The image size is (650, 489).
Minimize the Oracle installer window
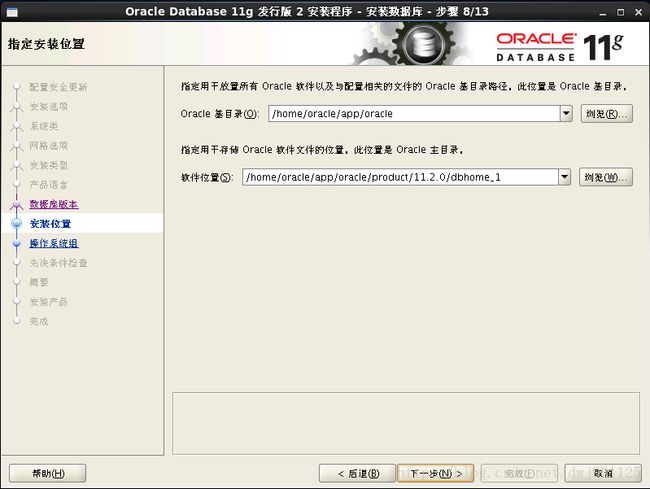coord(603,12)
